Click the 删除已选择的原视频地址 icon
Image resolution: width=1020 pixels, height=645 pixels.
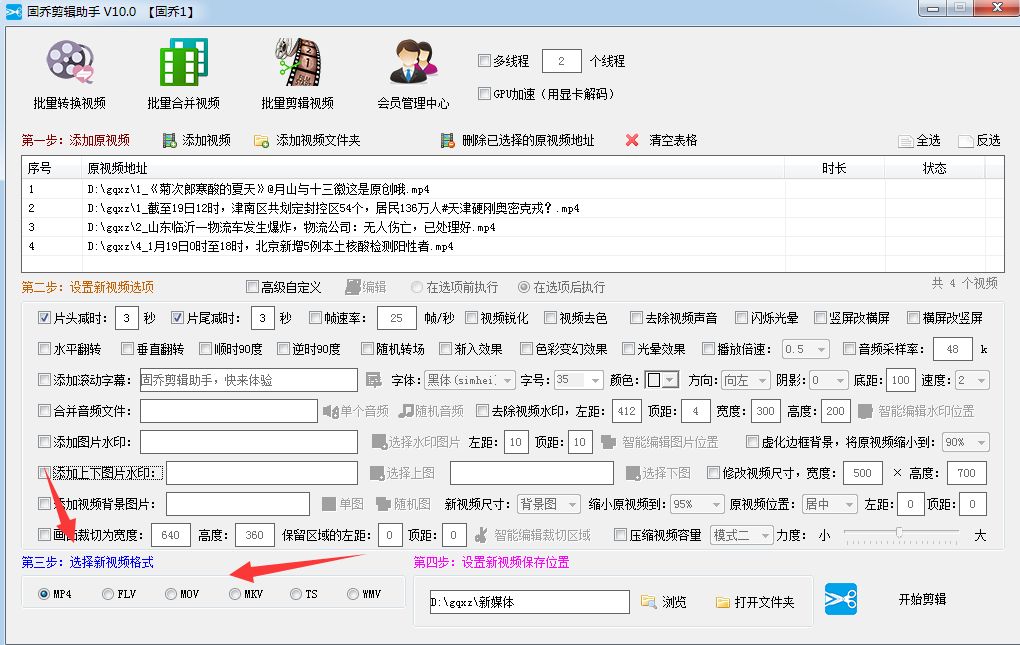[449, 138]
